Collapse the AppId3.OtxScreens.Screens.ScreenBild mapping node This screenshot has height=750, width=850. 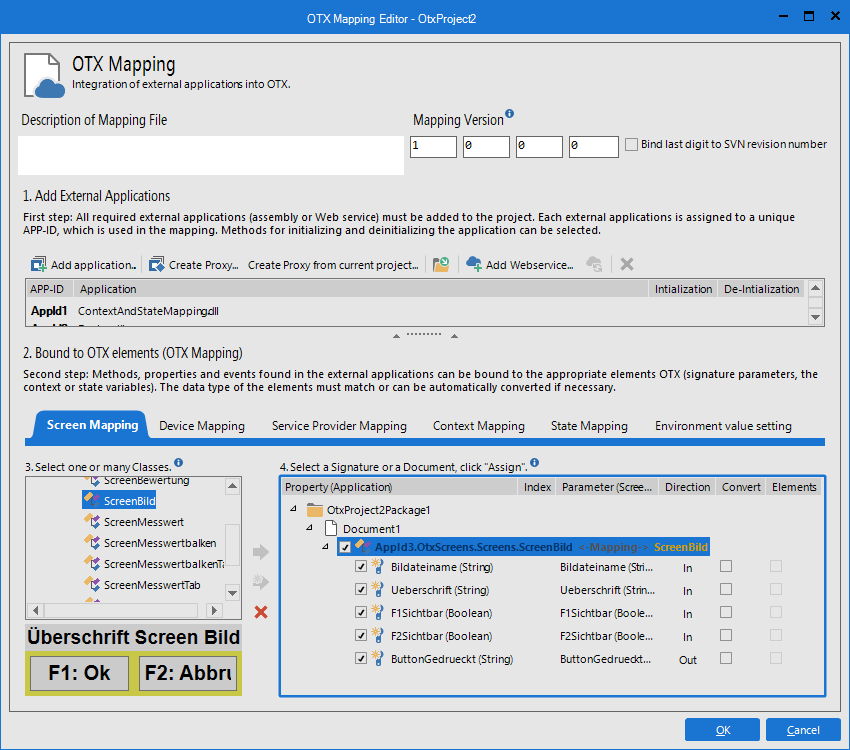327,547
